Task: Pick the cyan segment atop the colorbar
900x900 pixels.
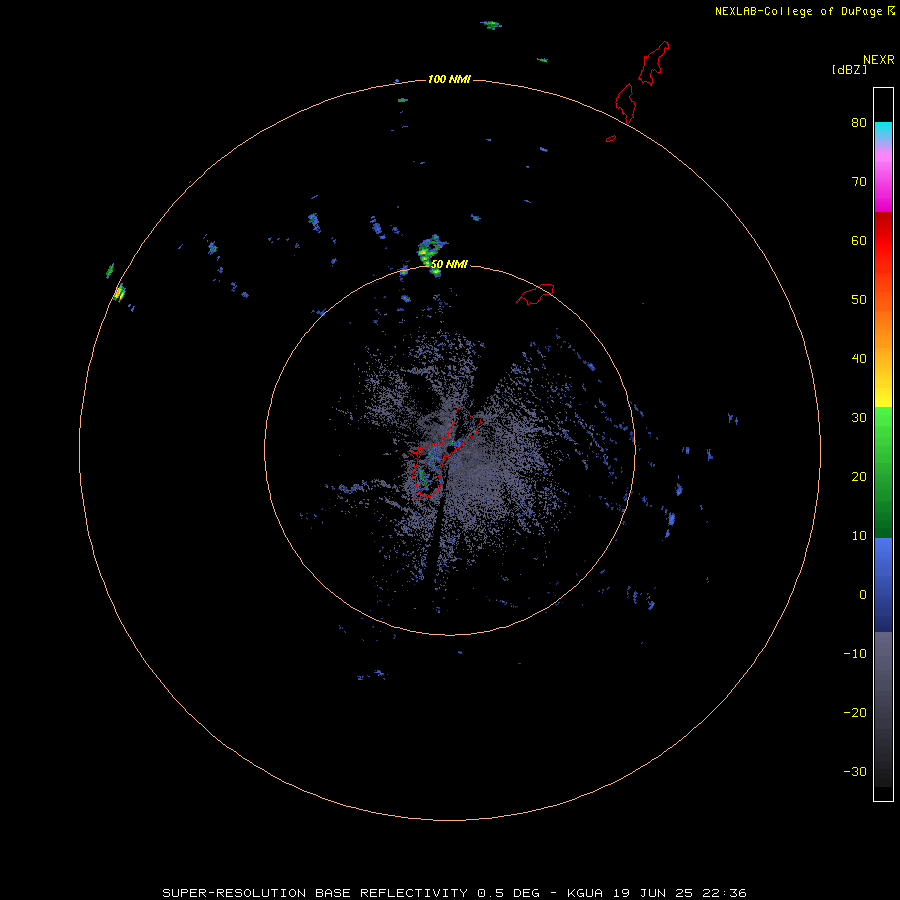Action: pos(883,130)
